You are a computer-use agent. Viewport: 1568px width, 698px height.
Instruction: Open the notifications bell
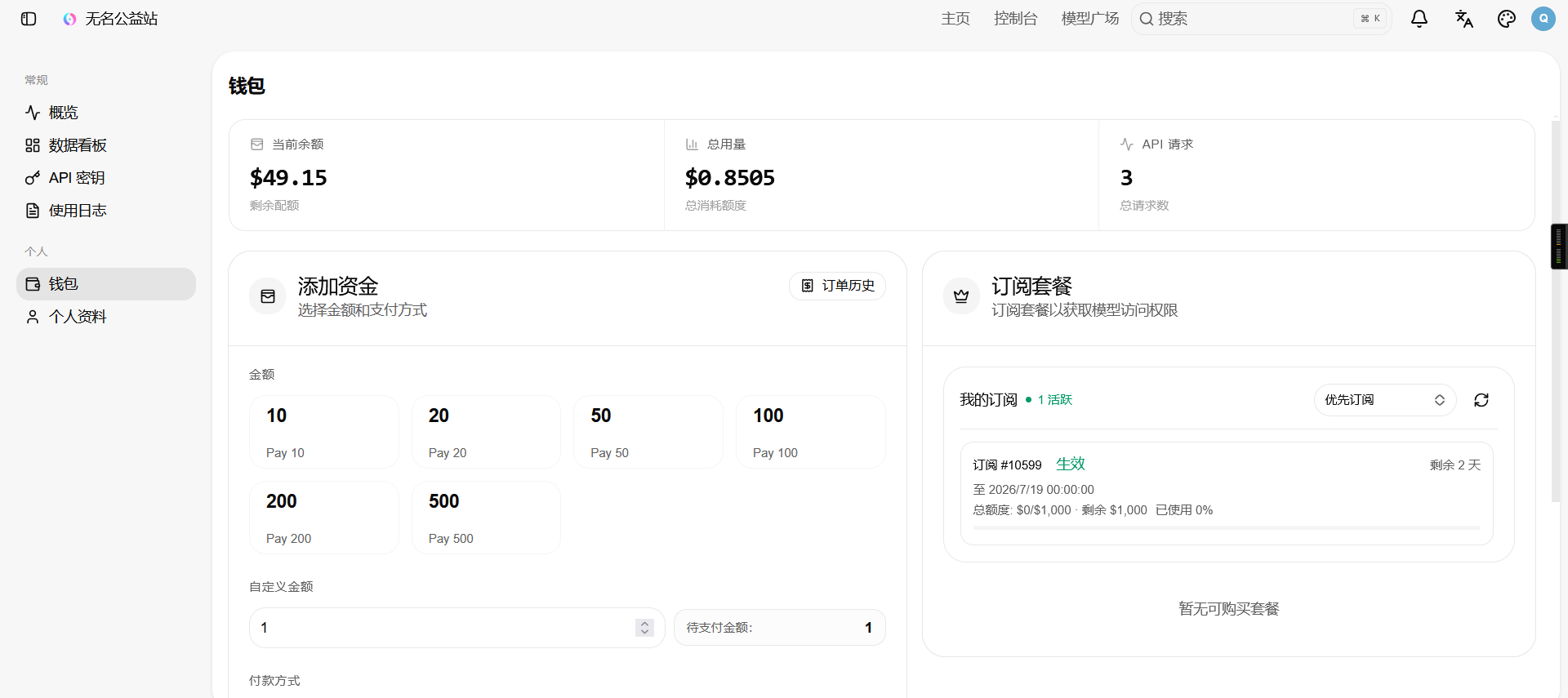1419,19
